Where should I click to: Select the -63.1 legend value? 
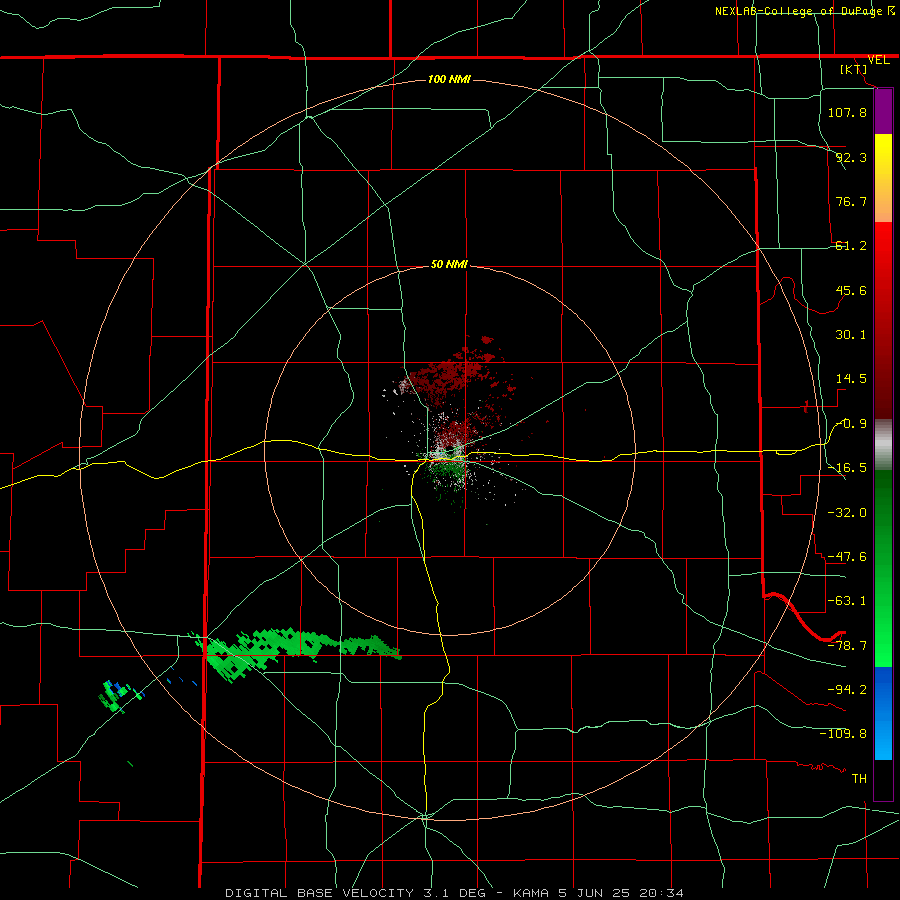(847, 601)
